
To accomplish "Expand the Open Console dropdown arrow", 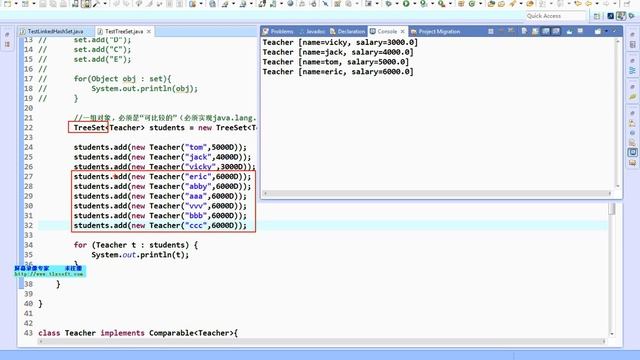I will 606,31.
